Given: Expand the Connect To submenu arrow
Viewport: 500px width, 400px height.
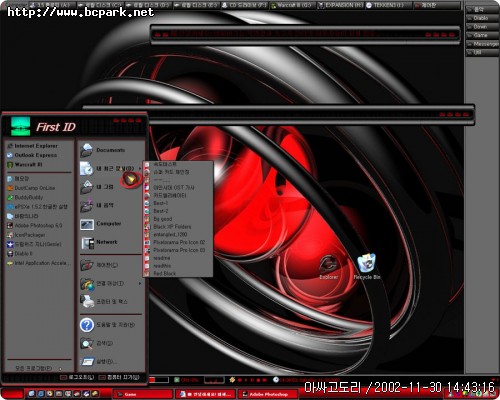Looking at the screenshot, I should (x=140, y=284).
